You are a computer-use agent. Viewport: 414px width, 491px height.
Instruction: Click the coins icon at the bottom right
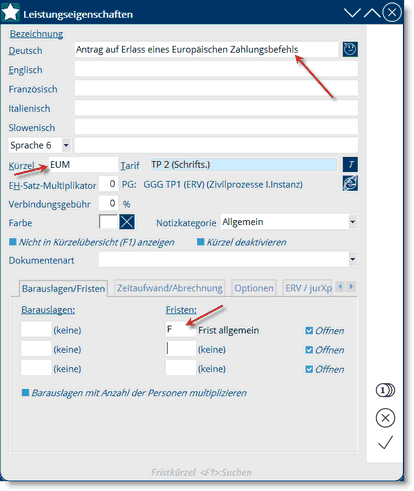point(385,390)
